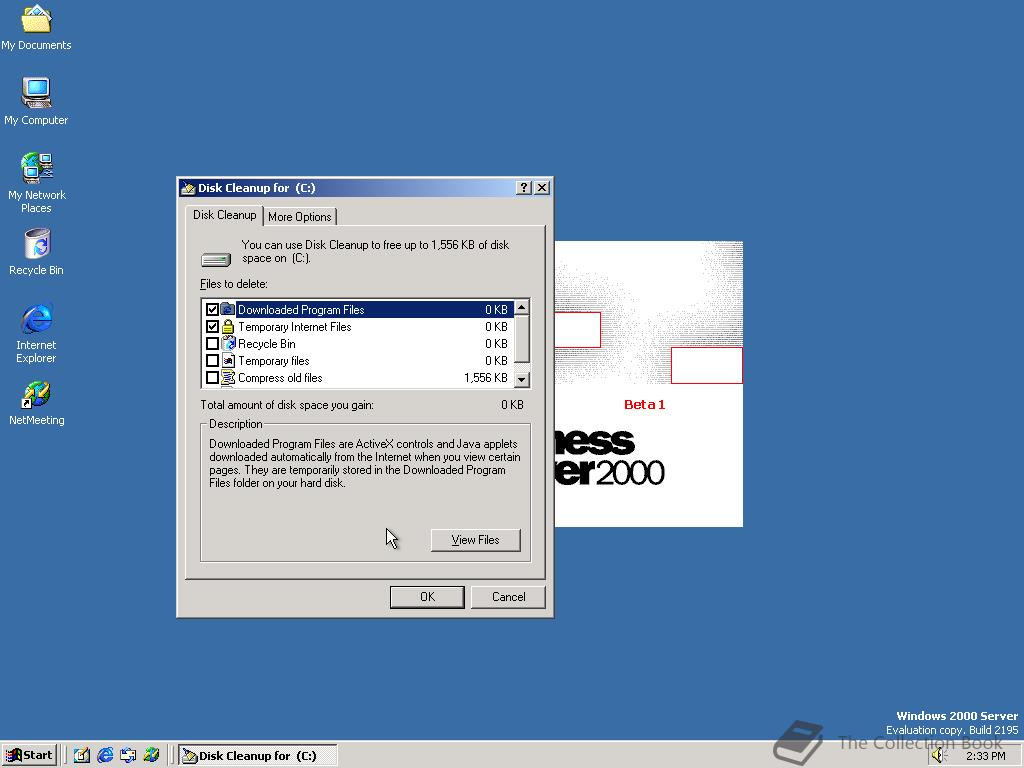Open the Start menu
1024x768 pixels.
click(x=29, y=756)
